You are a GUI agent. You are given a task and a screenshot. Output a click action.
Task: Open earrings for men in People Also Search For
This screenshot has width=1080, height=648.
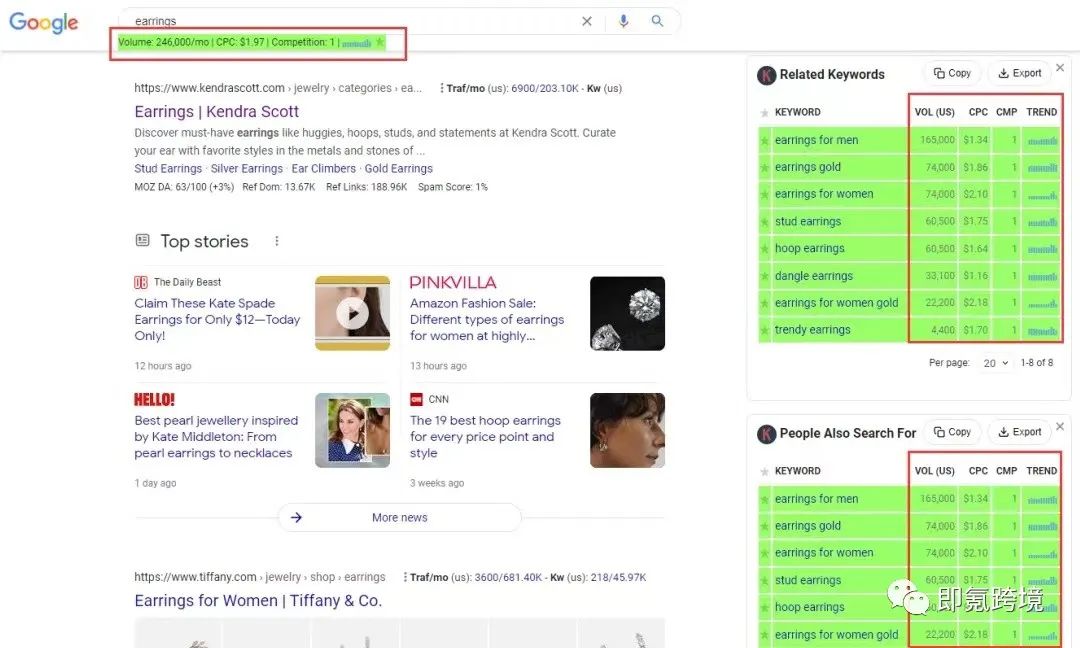(x=816, y=499)
